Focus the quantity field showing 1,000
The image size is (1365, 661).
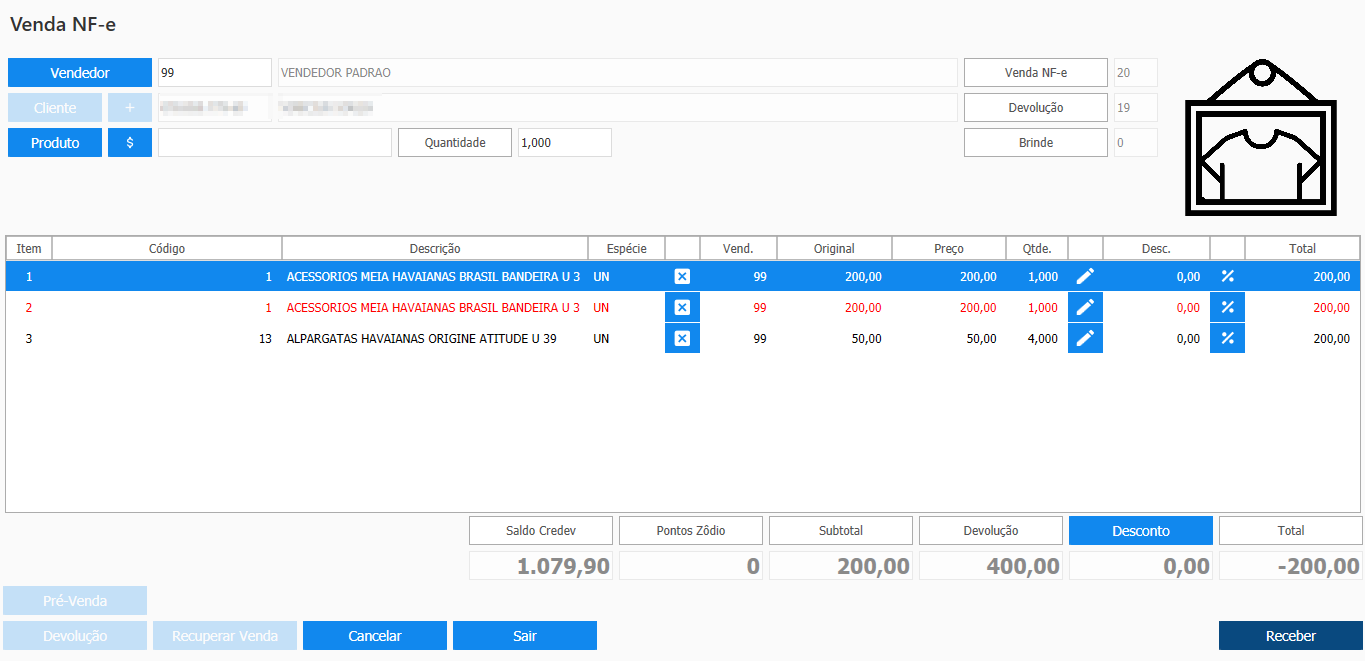[x=565, y=143]
